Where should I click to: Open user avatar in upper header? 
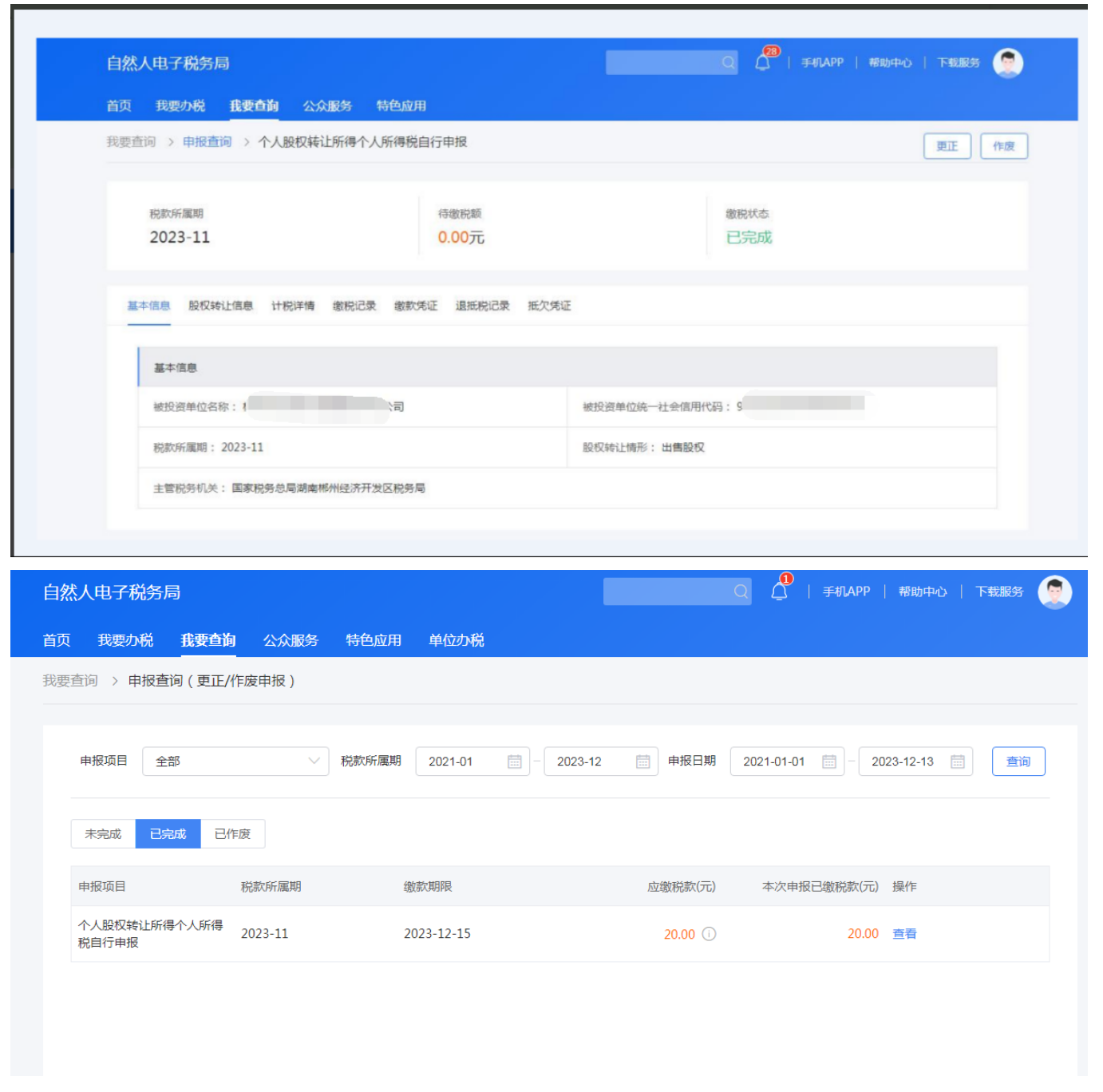point(1007,63)
